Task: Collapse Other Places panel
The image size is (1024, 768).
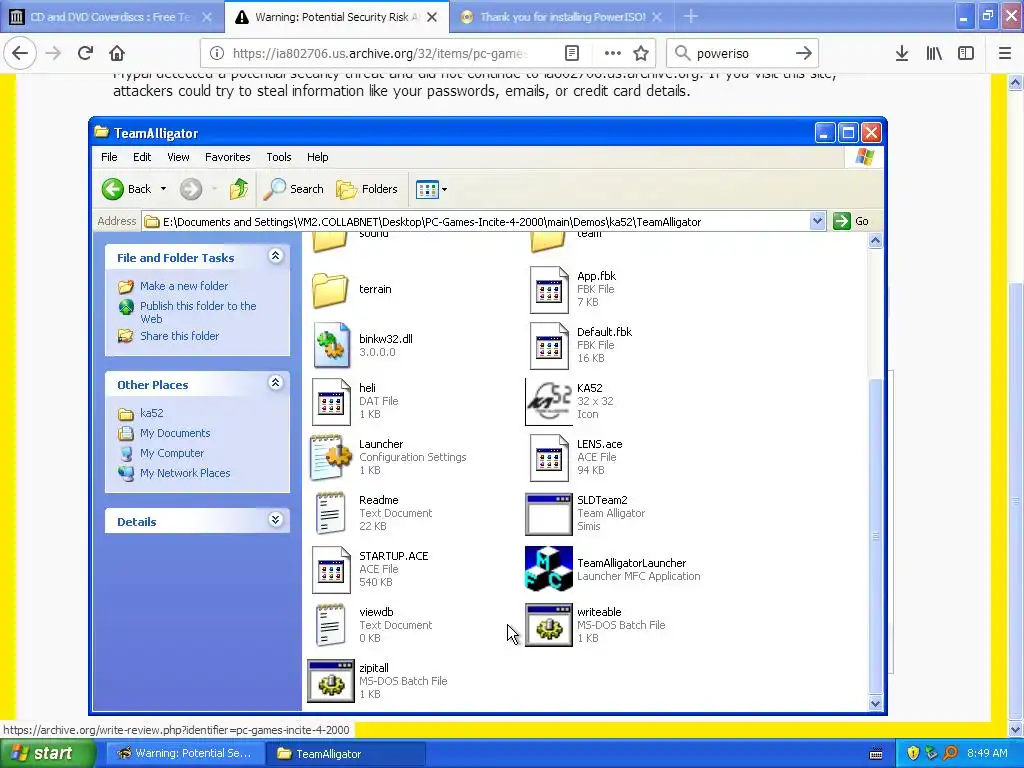Action: pos(276,383)
